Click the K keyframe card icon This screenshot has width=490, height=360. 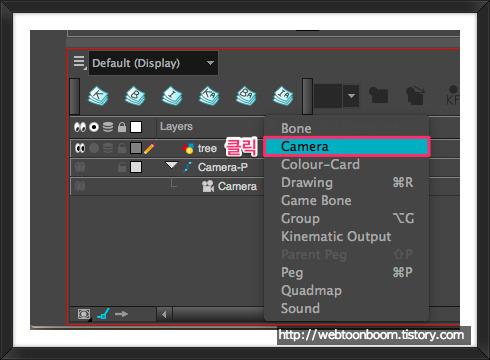(x=98, y=96)
